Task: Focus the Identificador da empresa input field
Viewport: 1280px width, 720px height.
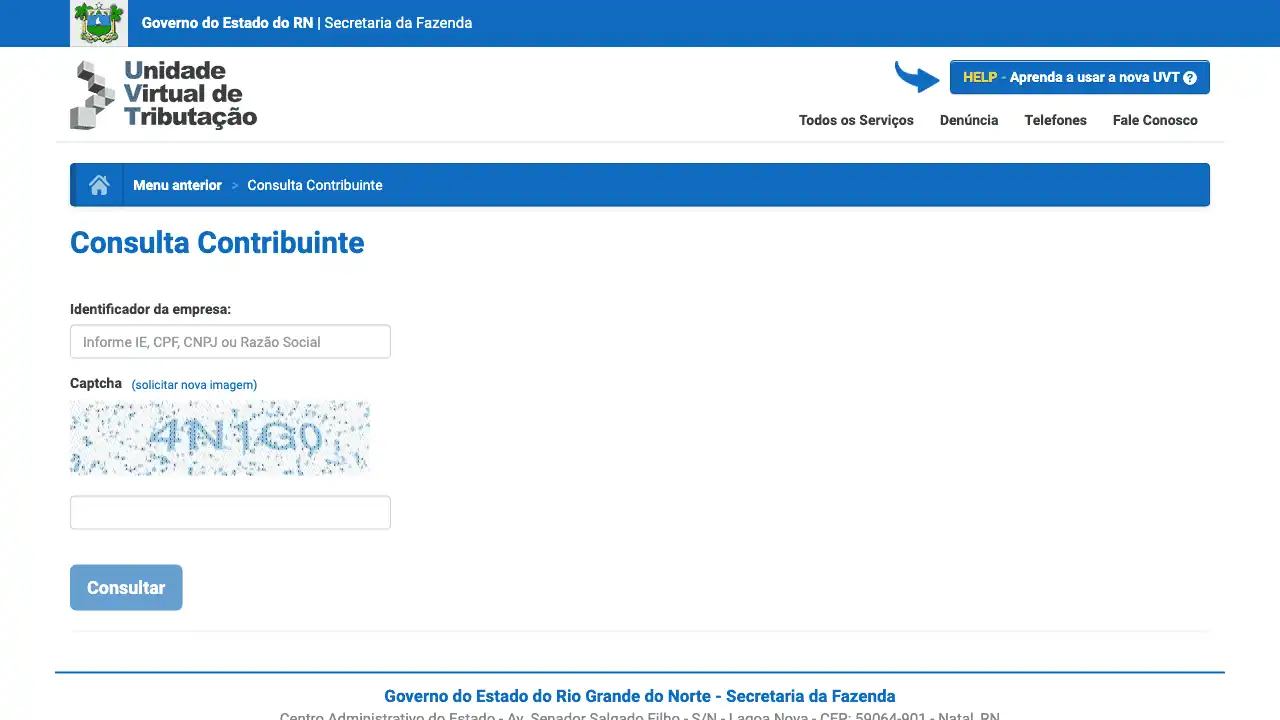Action: tap(230, 342)
